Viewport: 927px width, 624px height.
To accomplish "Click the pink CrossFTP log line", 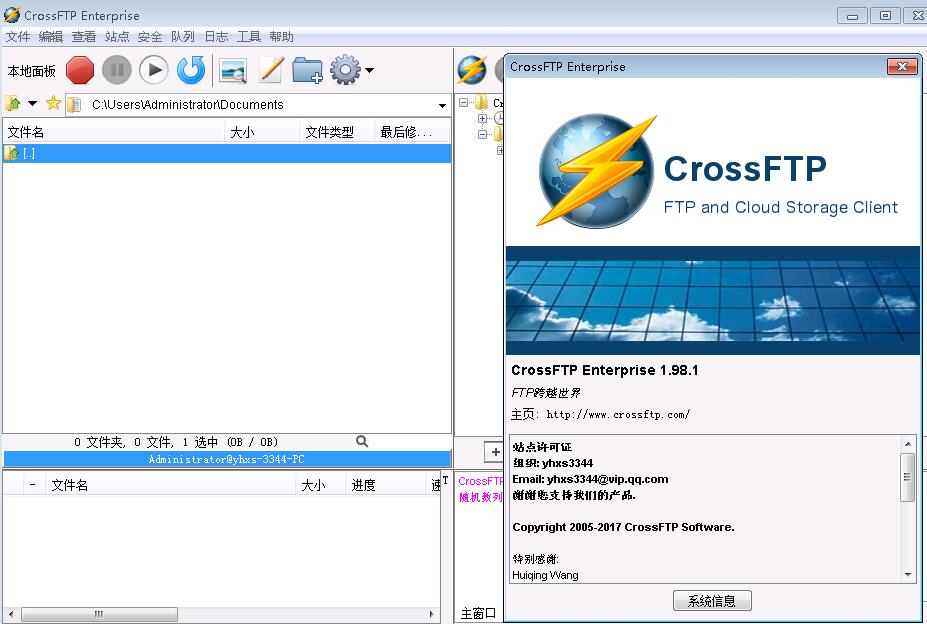I will point(480,481).
